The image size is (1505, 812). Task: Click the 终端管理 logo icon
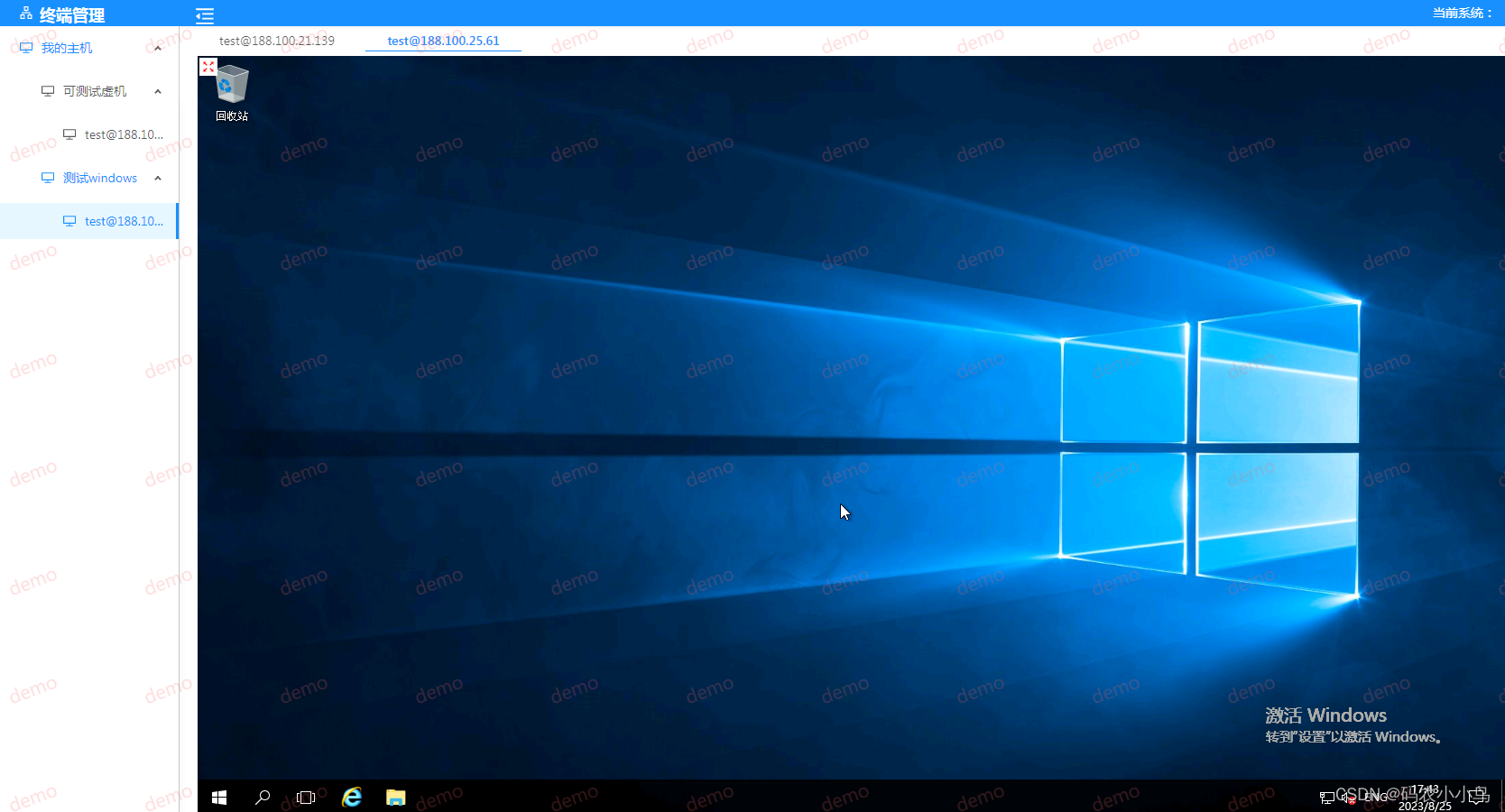26,14
